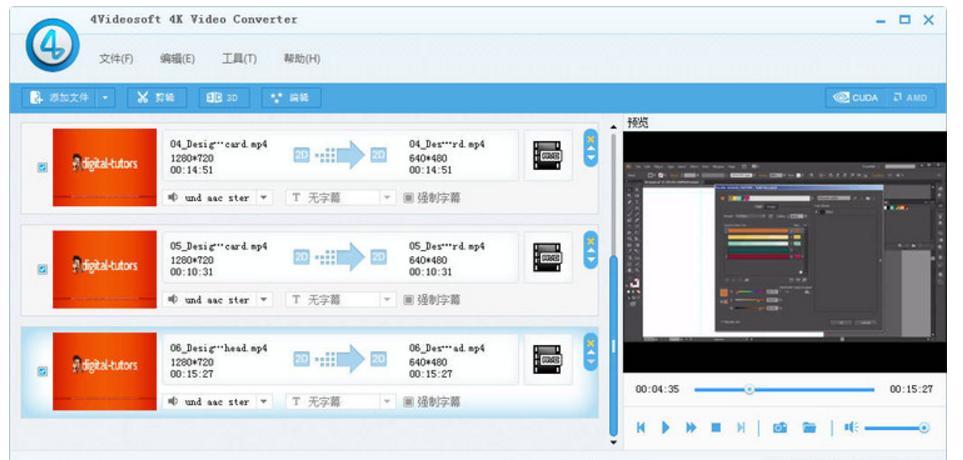The image size is (963, 460).
Task: Move 04_Desig card.mp4 down with arrow icon
Action: pyautogui.click(x=590, y=157)
